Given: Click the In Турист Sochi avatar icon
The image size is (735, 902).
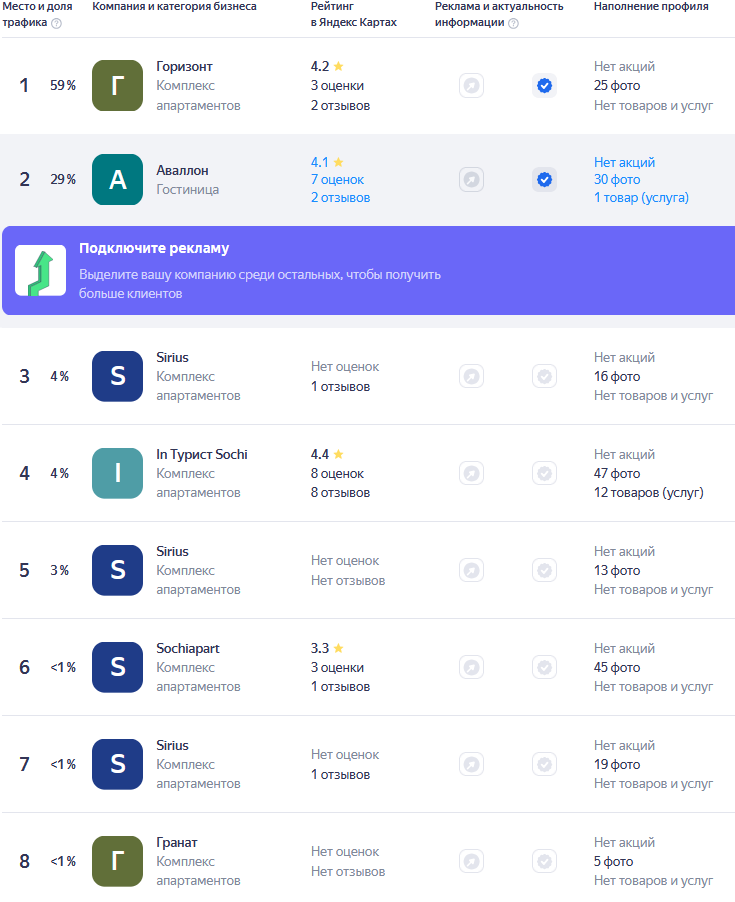Looking at the screenshot, I should point(117,473).
